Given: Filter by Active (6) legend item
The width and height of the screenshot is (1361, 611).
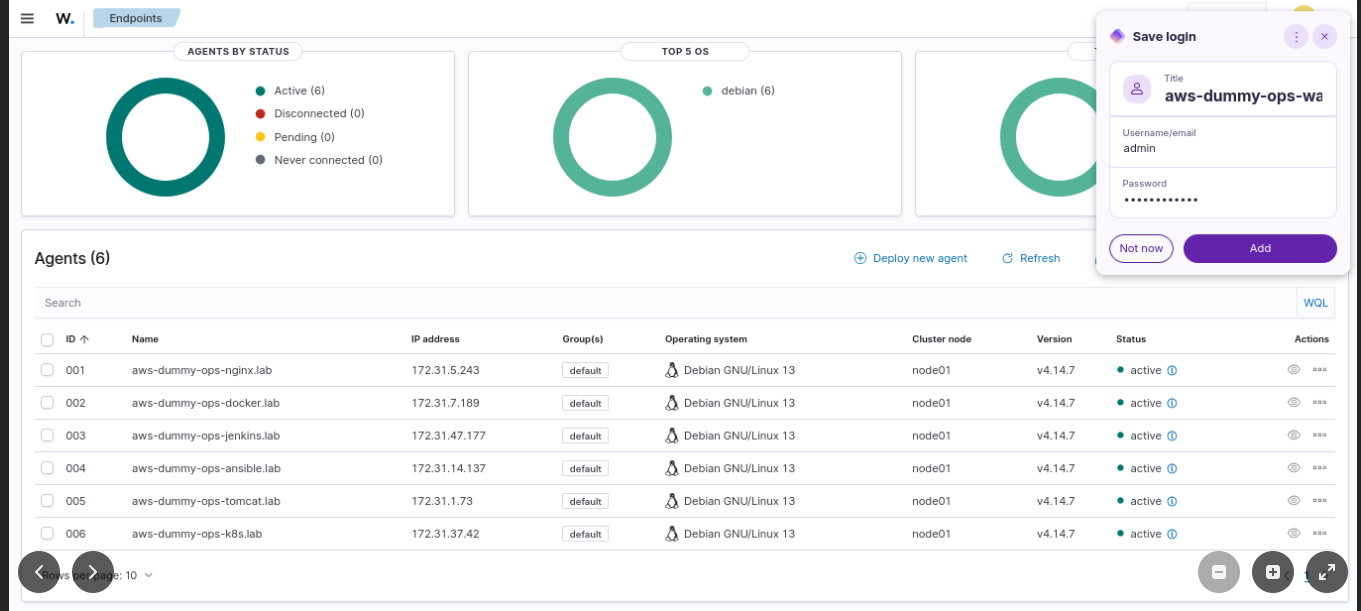Looking at the screenshot, I should pos(290,91).
